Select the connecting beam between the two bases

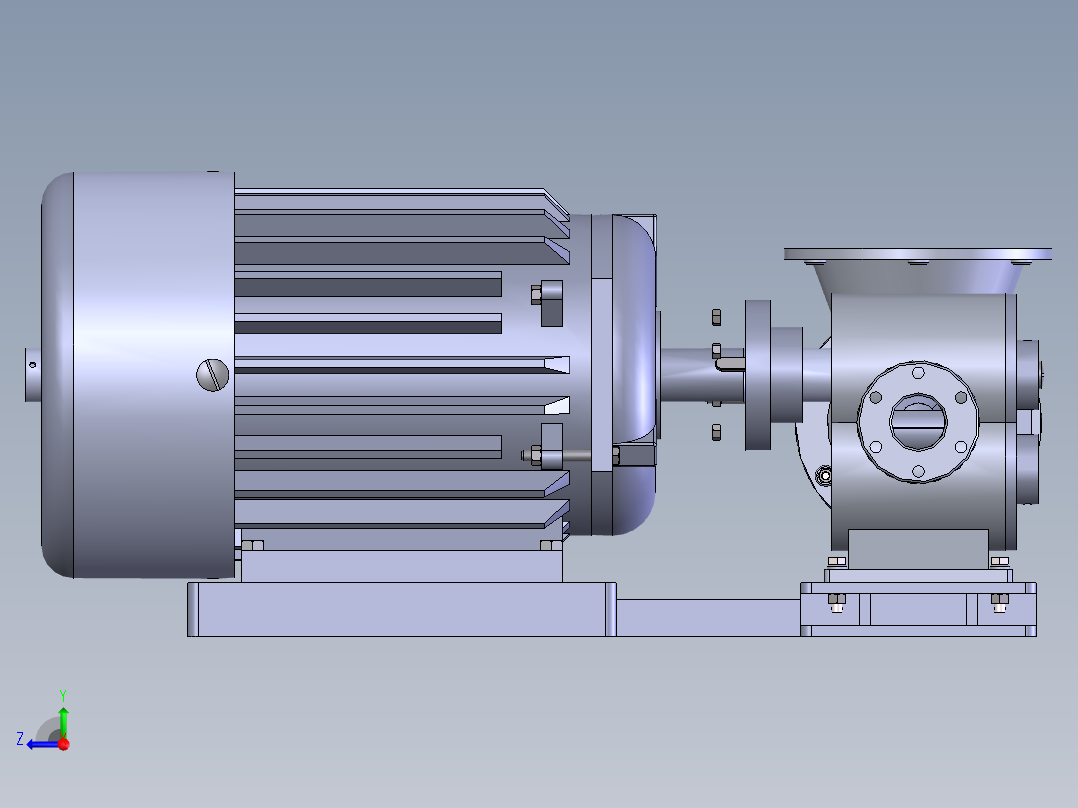click(708, 618)
